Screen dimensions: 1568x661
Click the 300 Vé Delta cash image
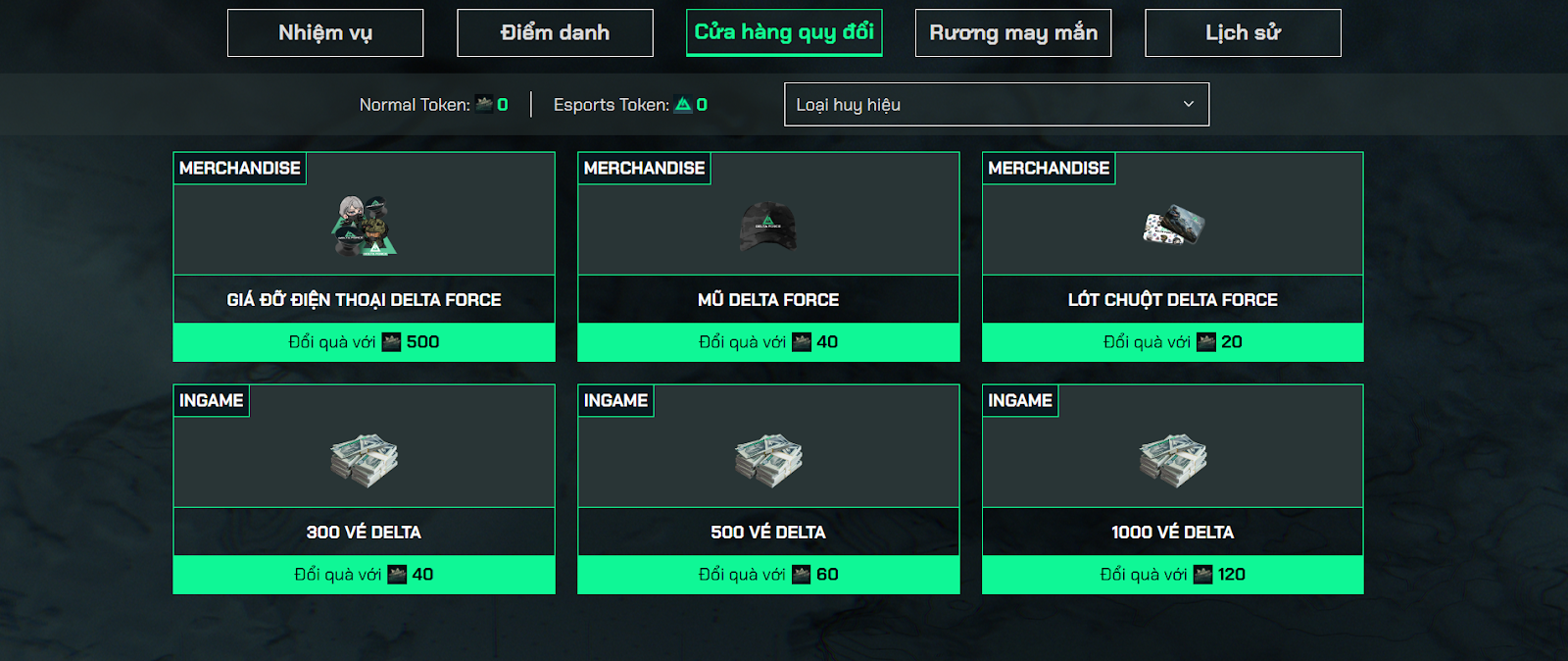(364, 460)
